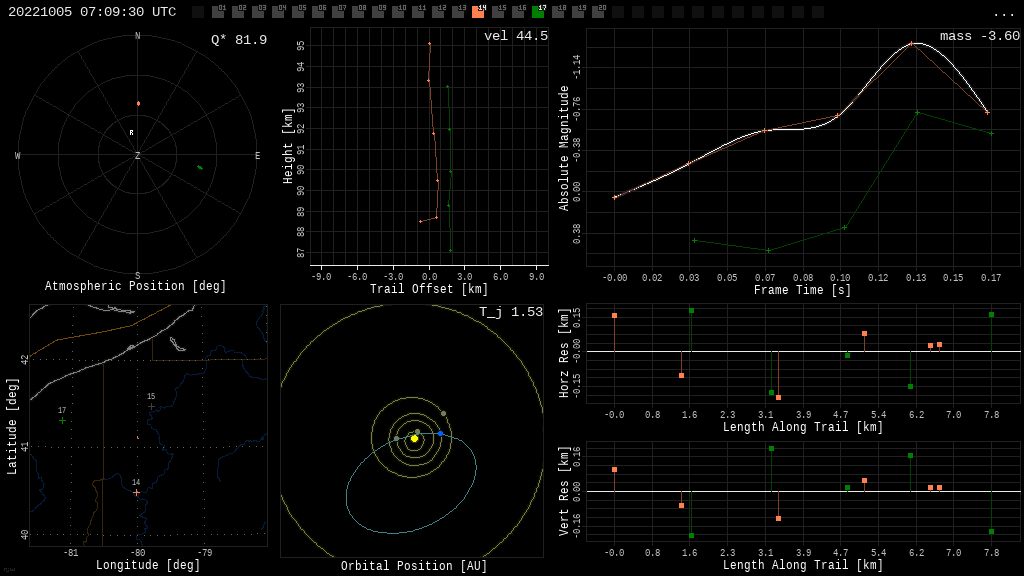This screenshot has width=1024, height=576.
Task: Select station square 01 in the top bar
Action: point(218,12)
